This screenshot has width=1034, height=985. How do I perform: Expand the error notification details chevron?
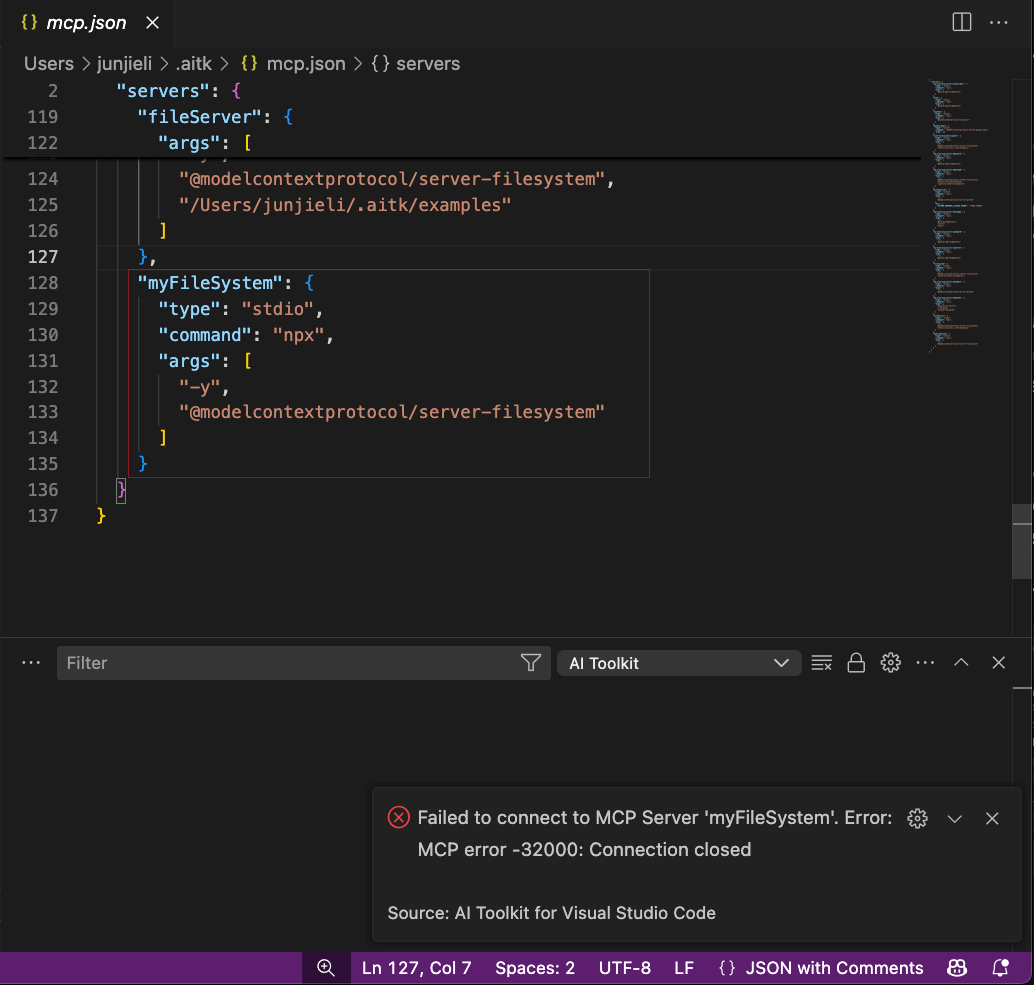(954, 818)
